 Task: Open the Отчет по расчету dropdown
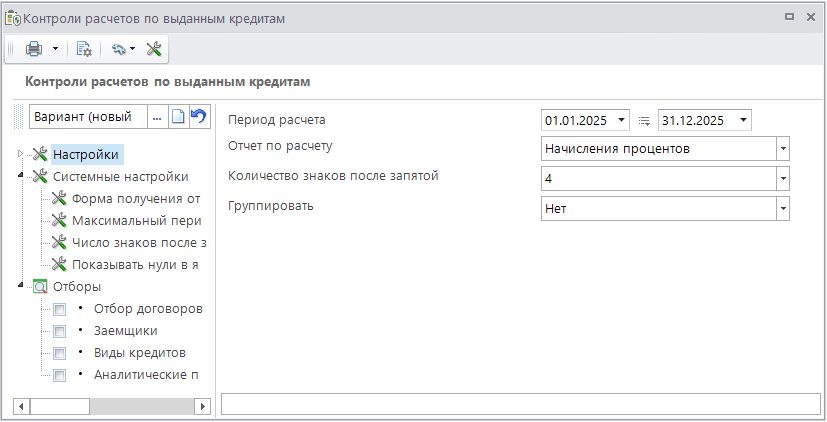(783, 149)
